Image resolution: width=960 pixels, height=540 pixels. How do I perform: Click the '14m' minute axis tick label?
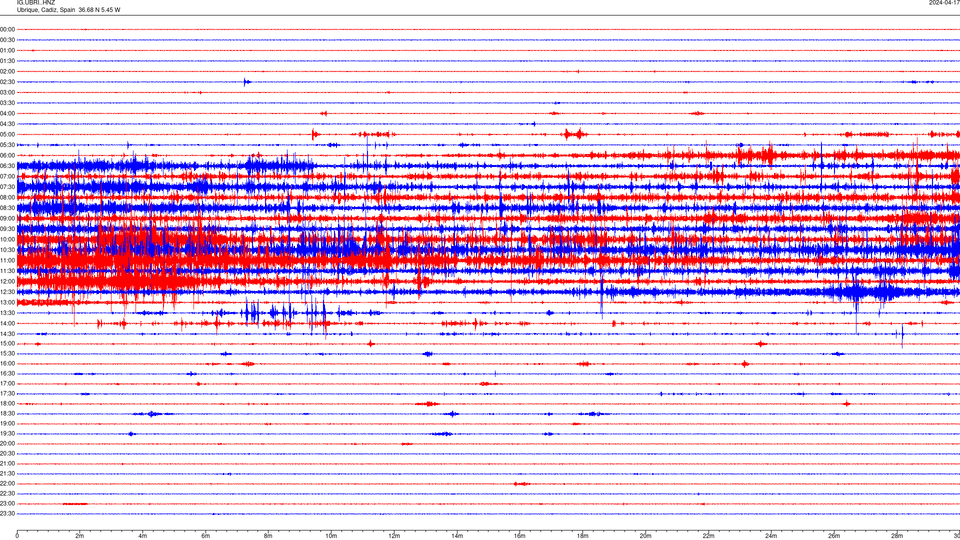tap(457, 536)
